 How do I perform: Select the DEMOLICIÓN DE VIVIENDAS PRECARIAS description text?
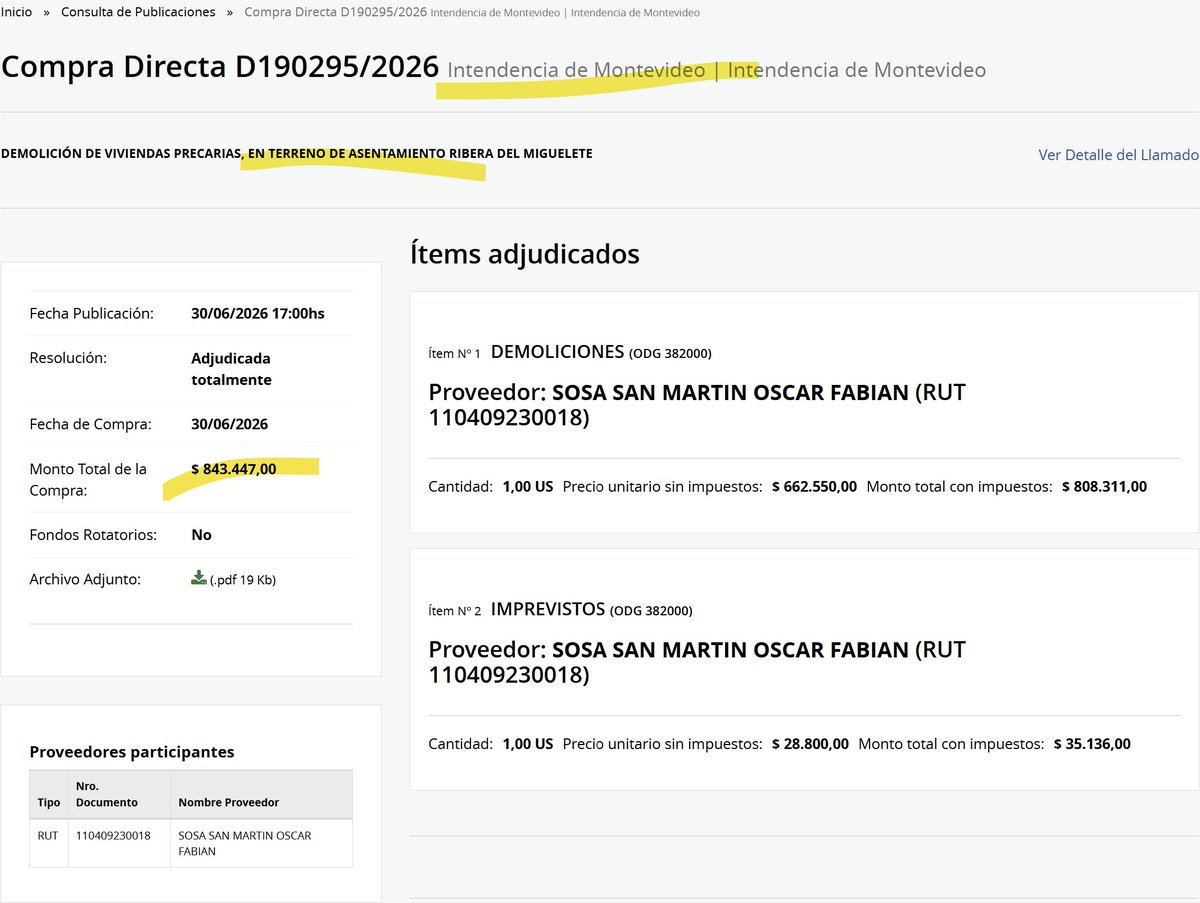(297, 154)
